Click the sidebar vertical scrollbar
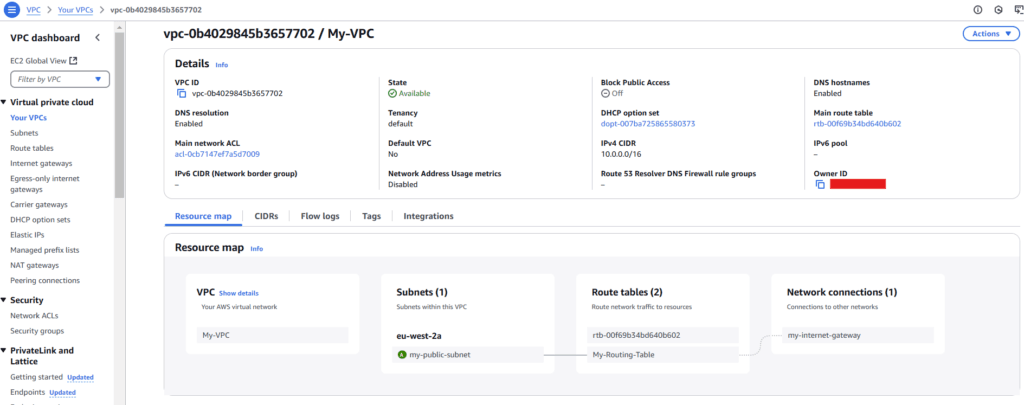The height and width of the screenshot is (405, 1024). (x=119, y=114)
